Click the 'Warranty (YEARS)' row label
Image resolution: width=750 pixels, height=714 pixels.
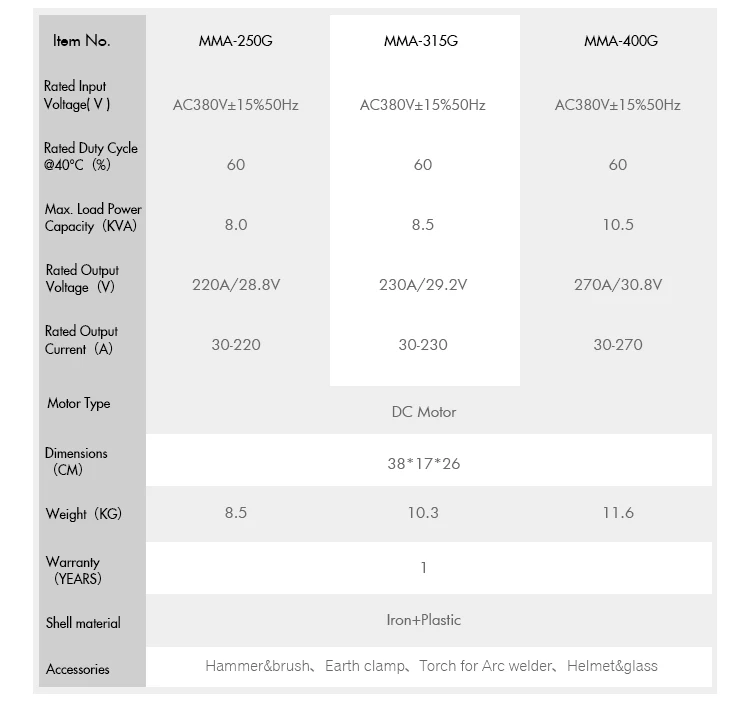[73, 570]
